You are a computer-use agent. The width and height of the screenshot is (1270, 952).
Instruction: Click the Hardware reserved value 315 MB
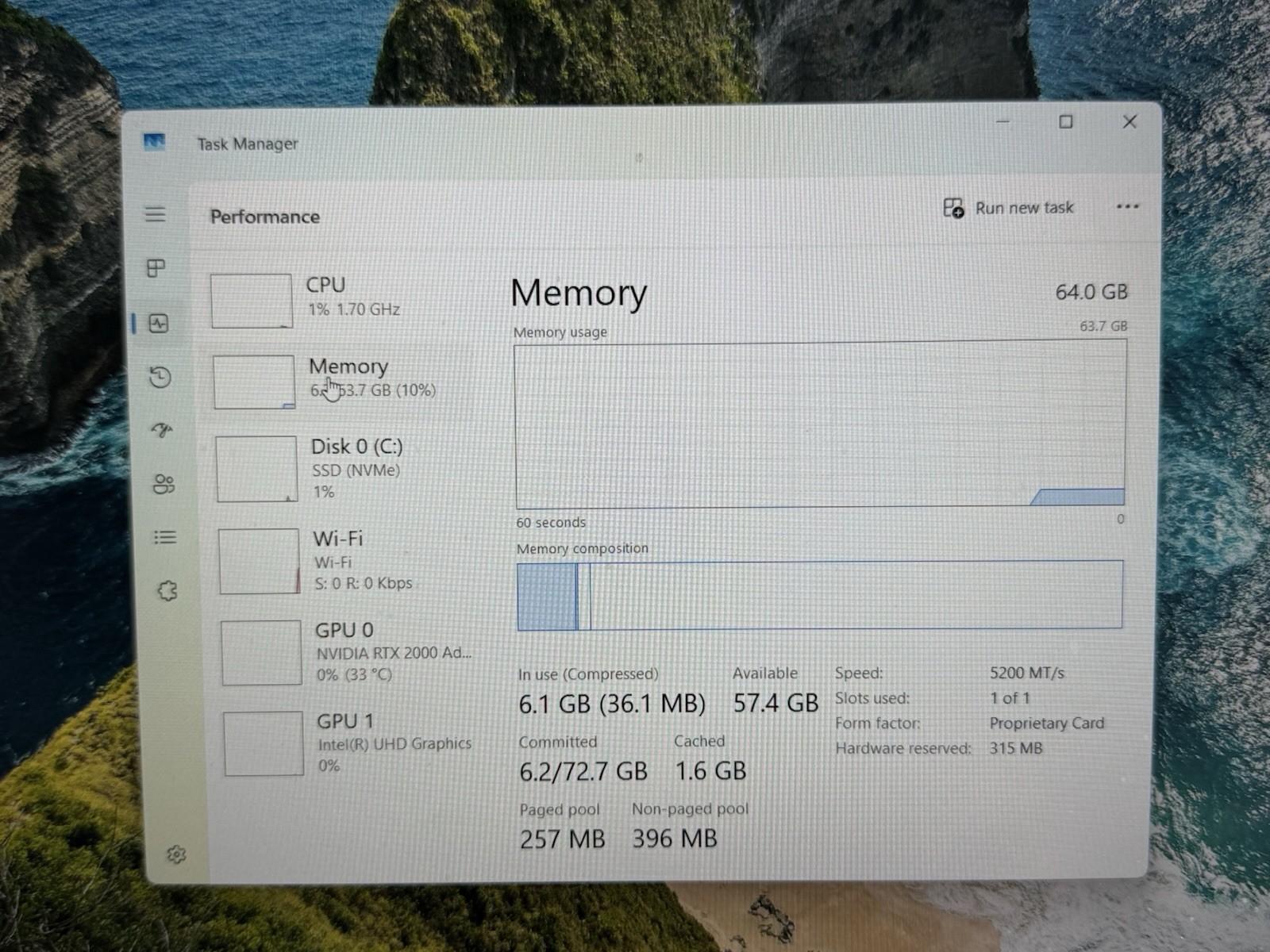tap(1016, 748)
